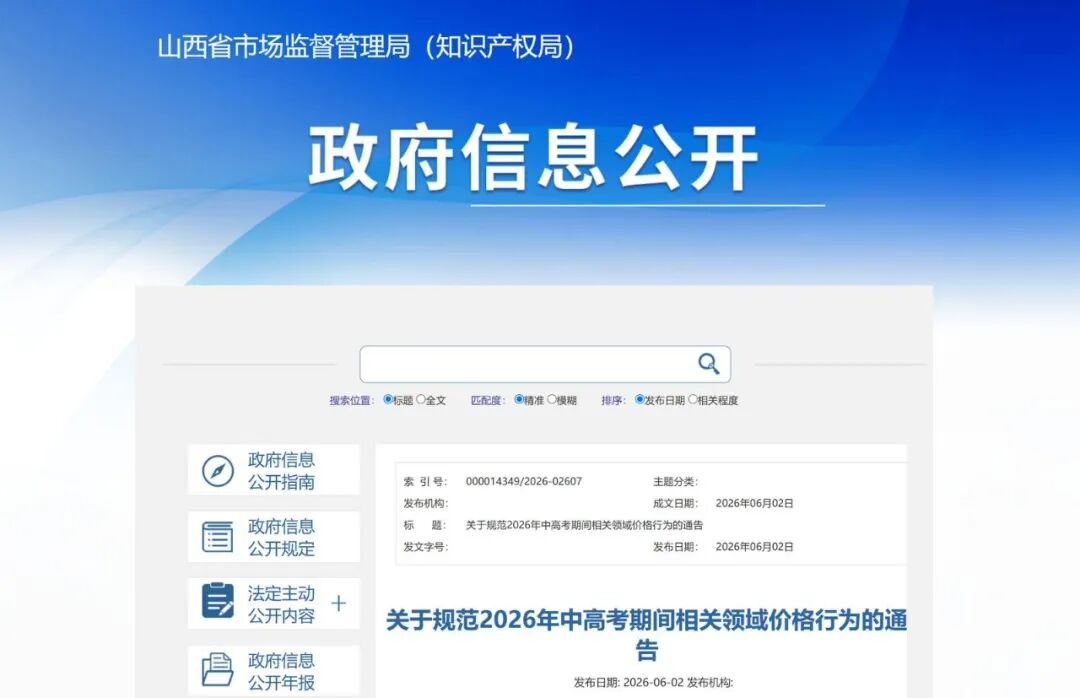Click the 排序 label
Image resolution: width=1080 pixels, height=698 pixels.
(x=613, y=400)
